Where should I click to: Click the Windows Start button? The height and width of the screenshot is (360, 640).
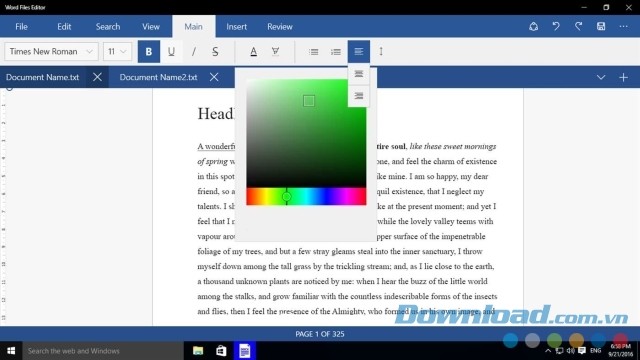11,351
